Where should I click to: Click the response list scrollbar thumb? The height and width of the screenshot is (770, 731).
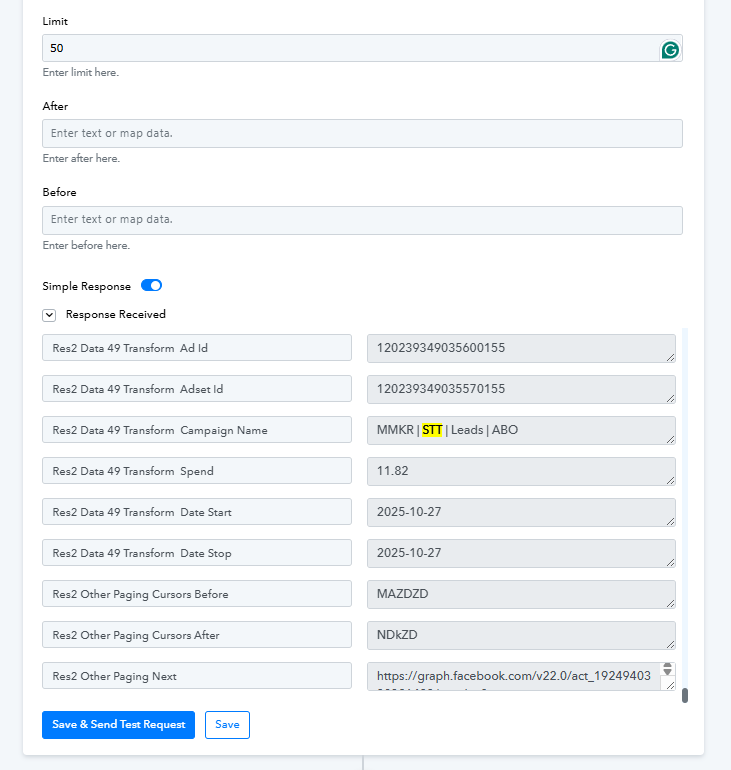tap(685, 696)
